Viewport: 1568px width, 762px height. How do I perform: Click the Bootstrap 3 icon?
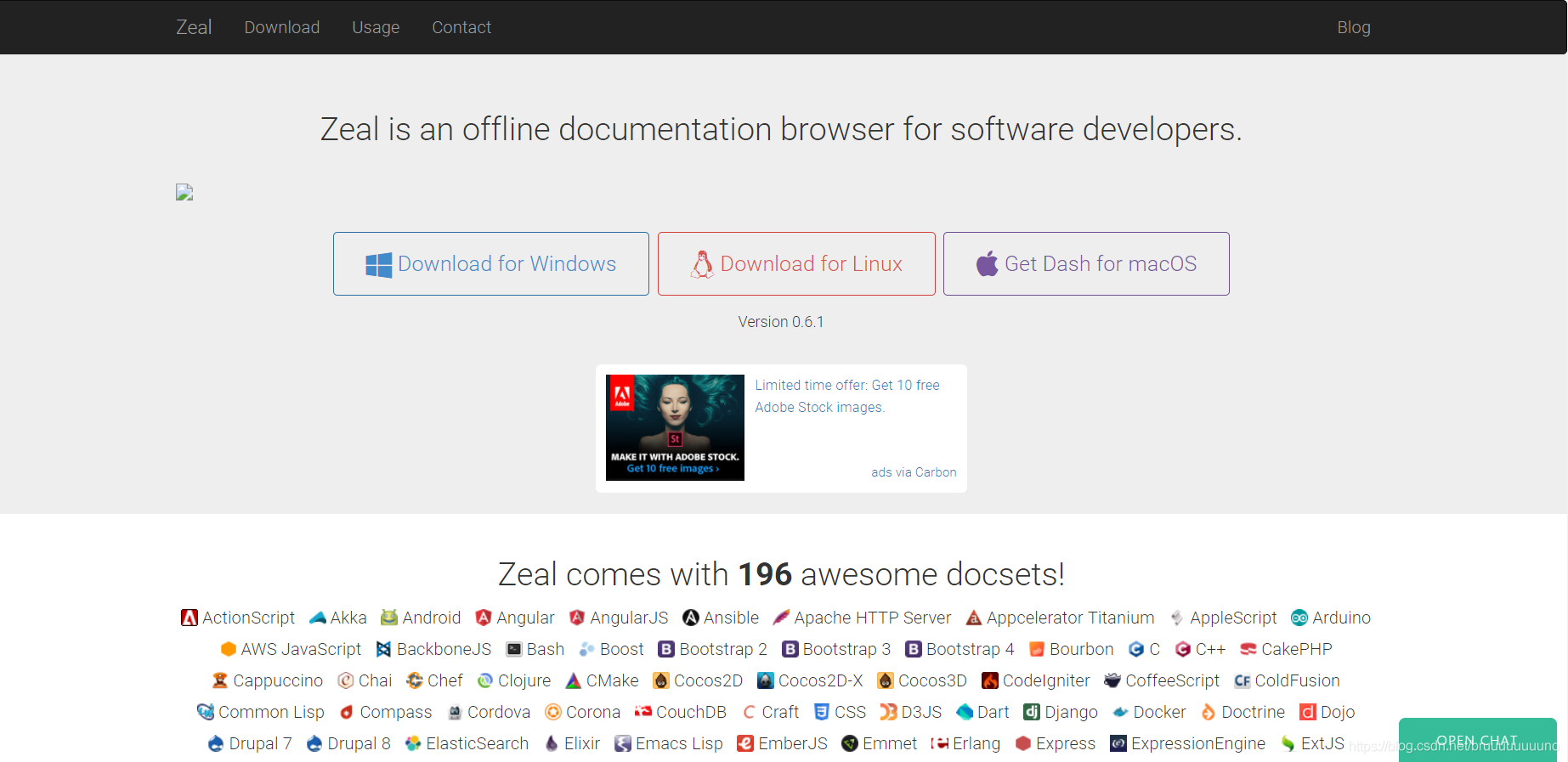tap(790, 649)
